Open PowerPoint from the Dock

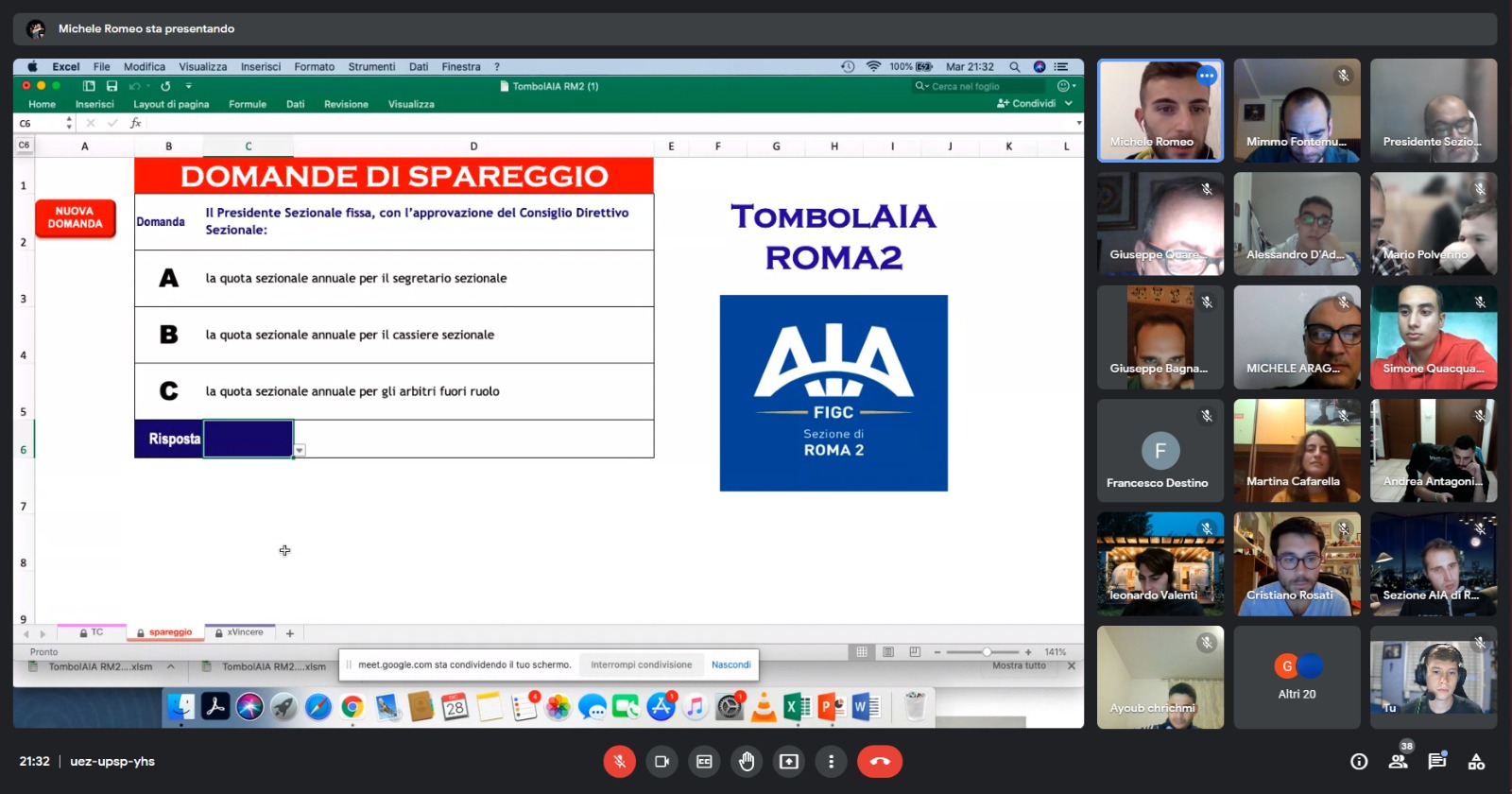point(832,707)
